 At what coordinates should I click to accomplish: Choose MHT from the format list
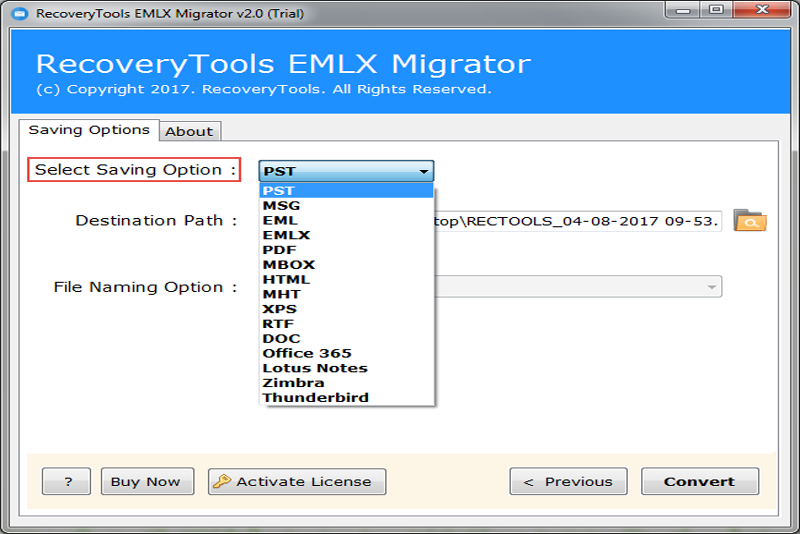[x=346, y=294]
